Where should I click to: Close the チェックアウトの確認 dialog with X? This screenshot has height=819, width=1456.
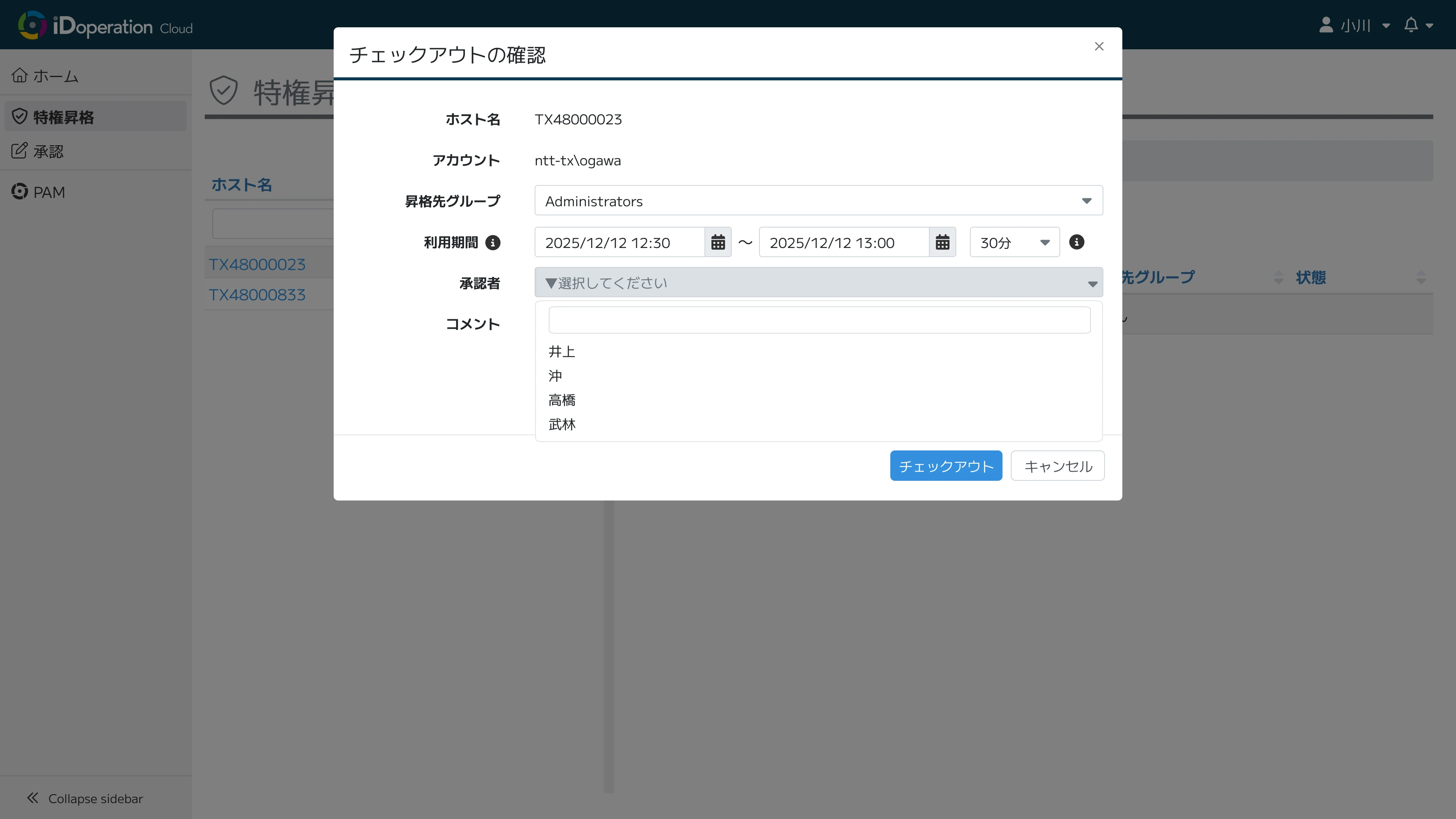click(1099, 46)
